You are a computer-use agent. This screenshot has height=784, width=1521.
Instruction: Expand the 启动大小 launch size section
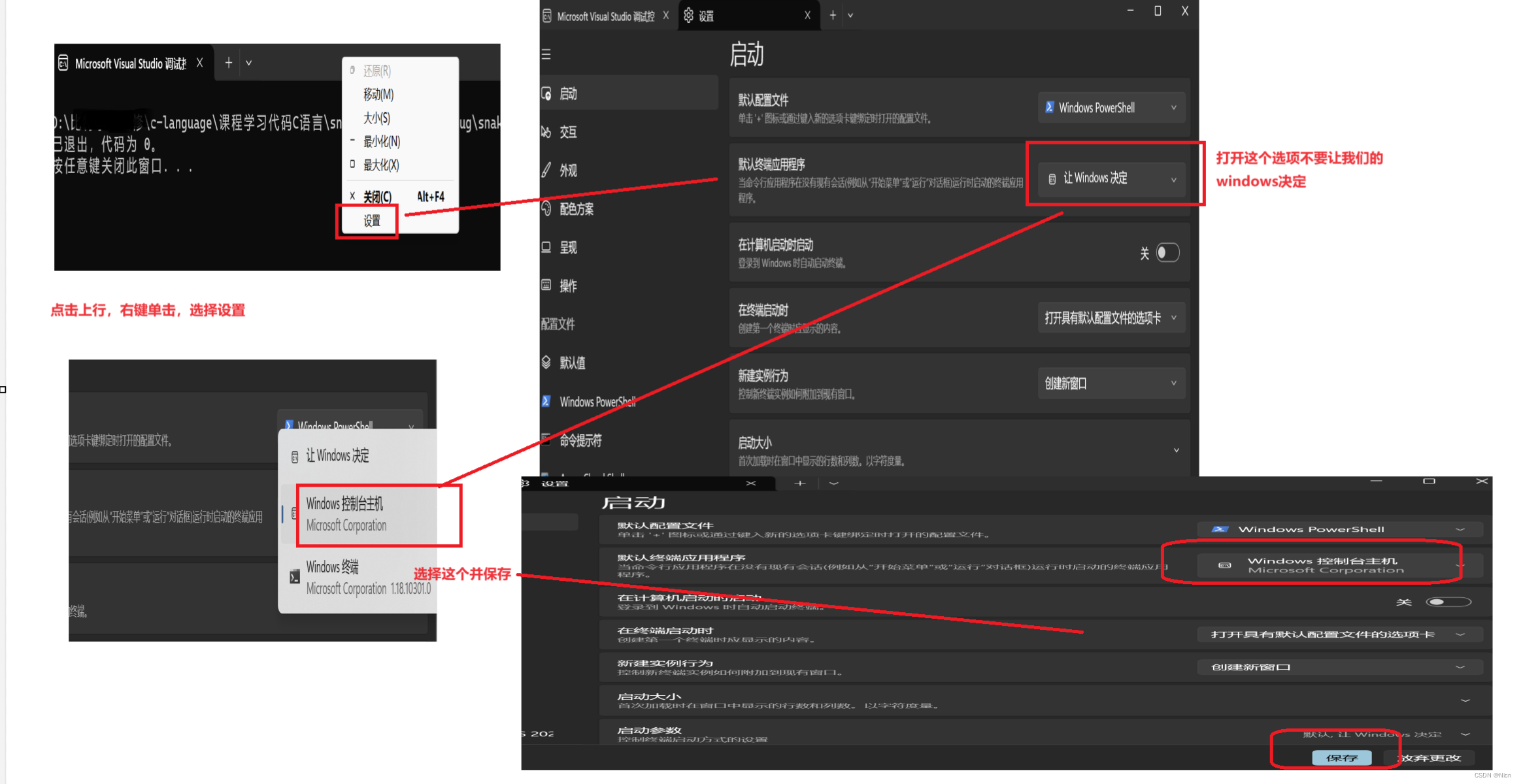coord(1176,450)
